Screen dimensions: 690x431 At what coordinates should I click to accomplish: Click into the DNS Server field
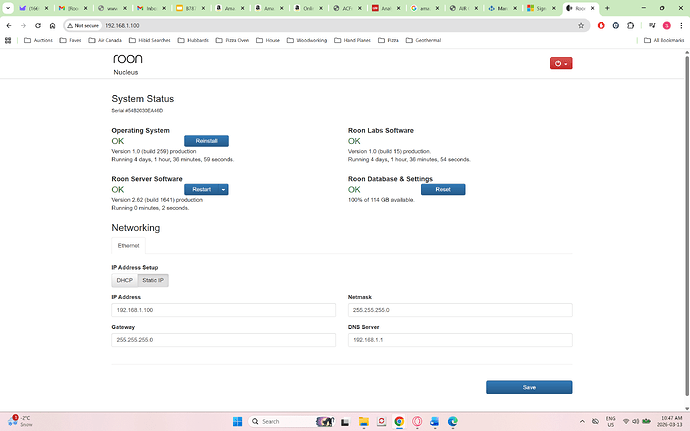click(460, 340)
